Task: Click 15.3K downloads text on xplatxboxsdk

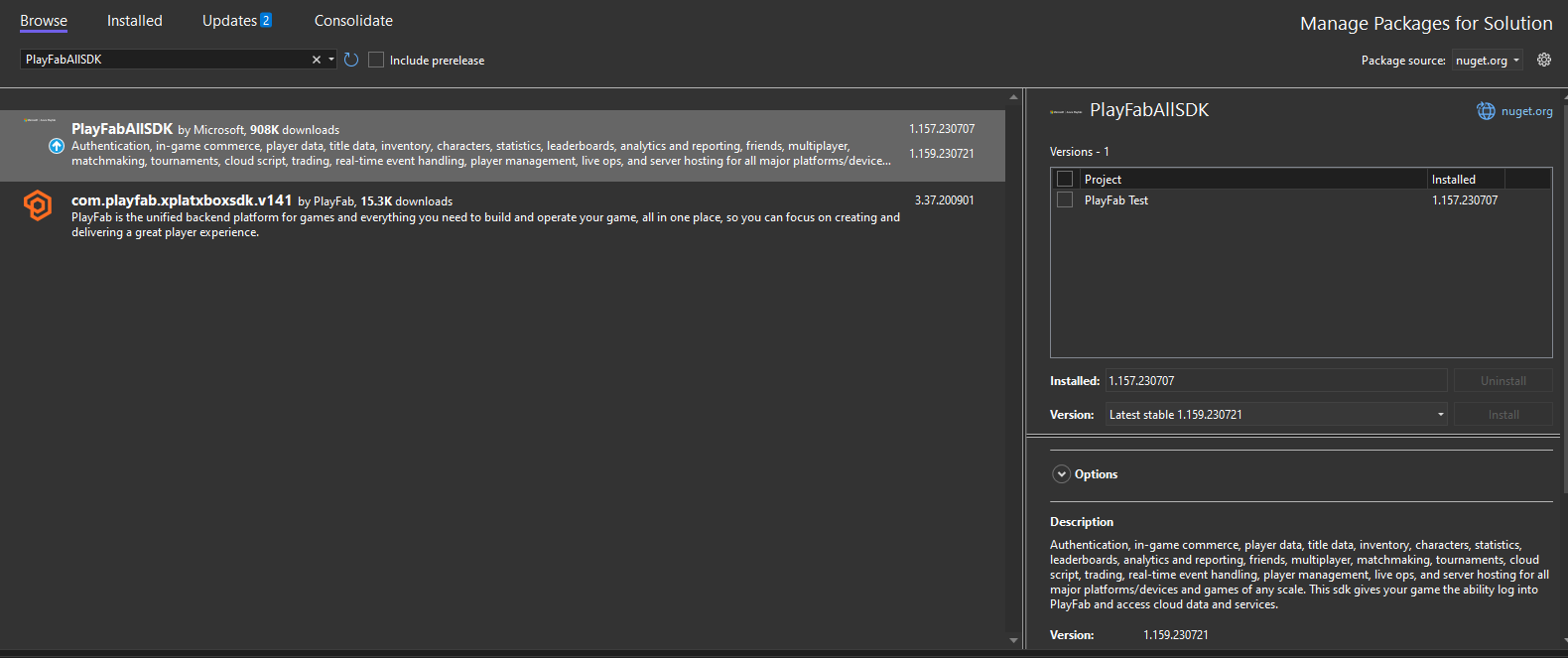Action: coord(406,201)
